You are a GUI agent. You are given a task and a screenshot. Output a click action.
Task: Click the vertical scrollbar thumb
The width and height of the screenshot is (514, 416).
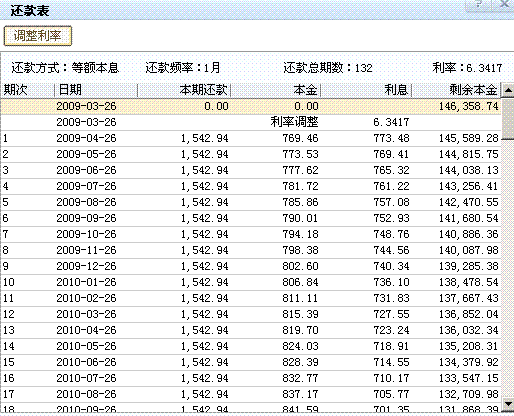point(508,119)
